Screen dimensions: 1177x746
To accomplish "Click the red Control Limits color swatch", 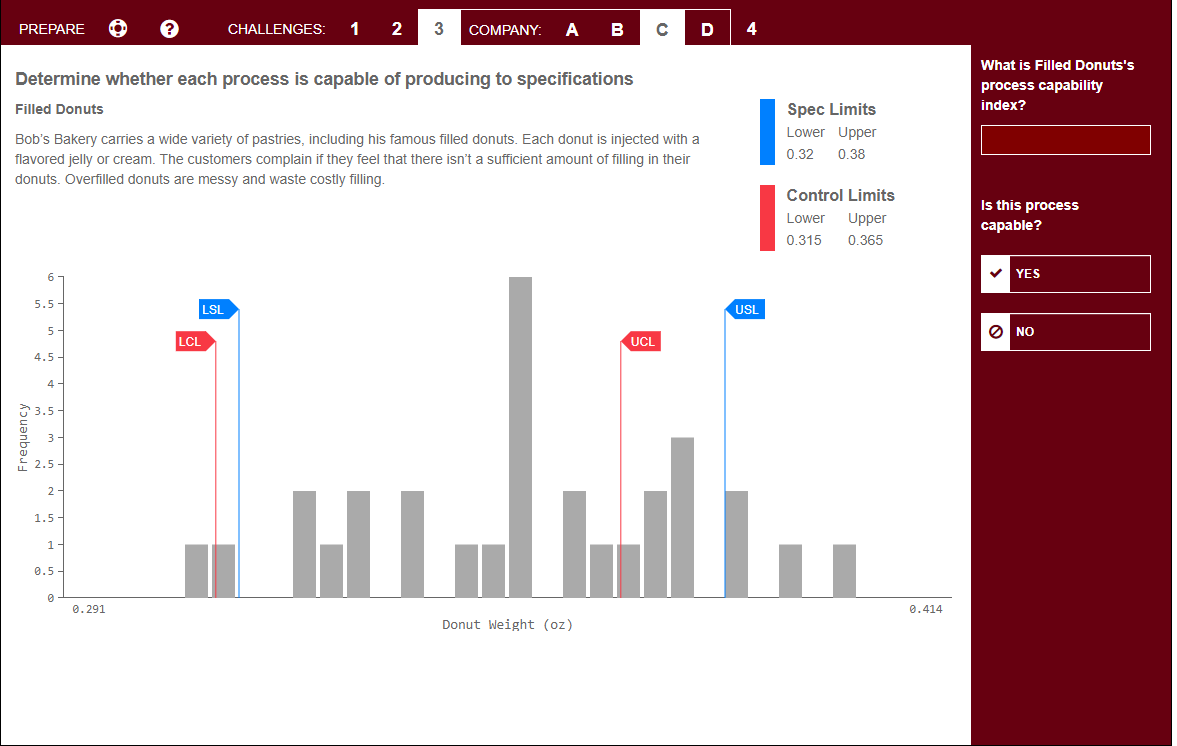I will click(767, 218).
